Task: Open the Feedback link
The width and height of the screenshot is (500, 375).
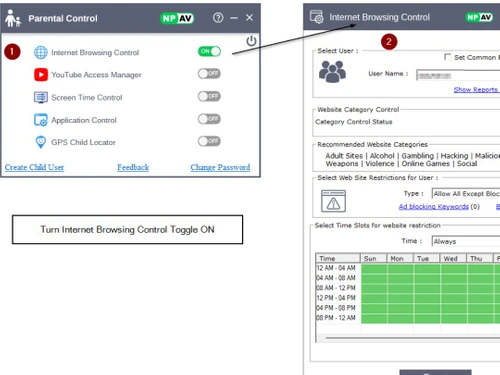Action: click(133, 167)
